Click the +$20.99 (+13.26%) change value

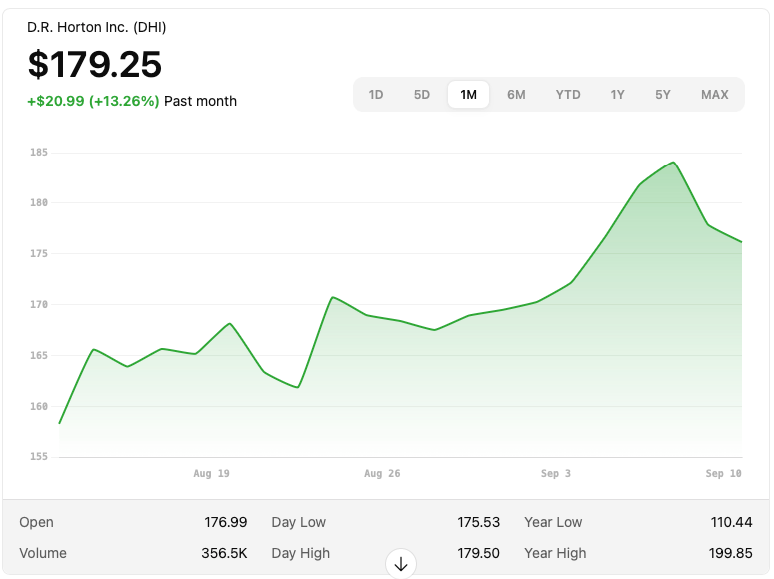coord(93,101)
